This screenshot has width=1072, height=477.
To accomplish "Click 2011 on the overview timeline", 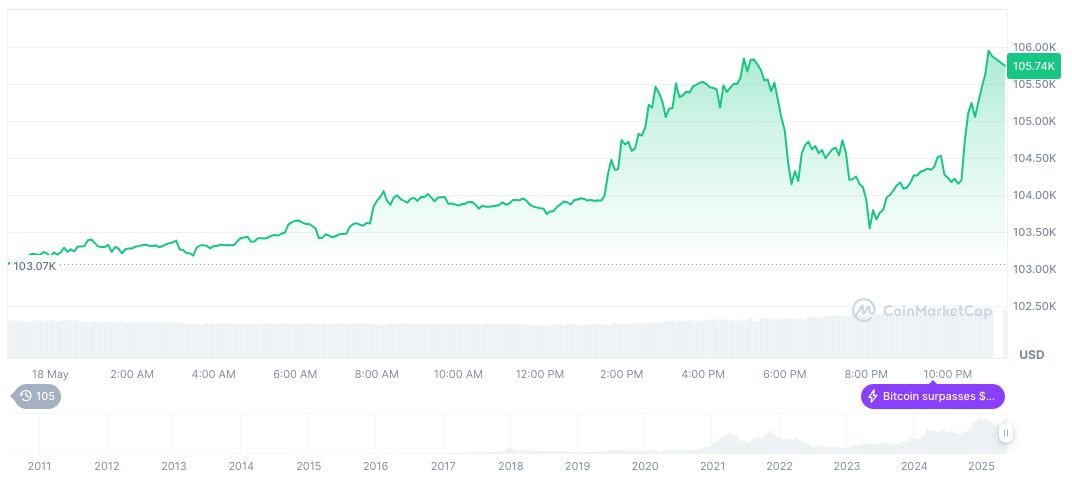I will coord(39,466).
